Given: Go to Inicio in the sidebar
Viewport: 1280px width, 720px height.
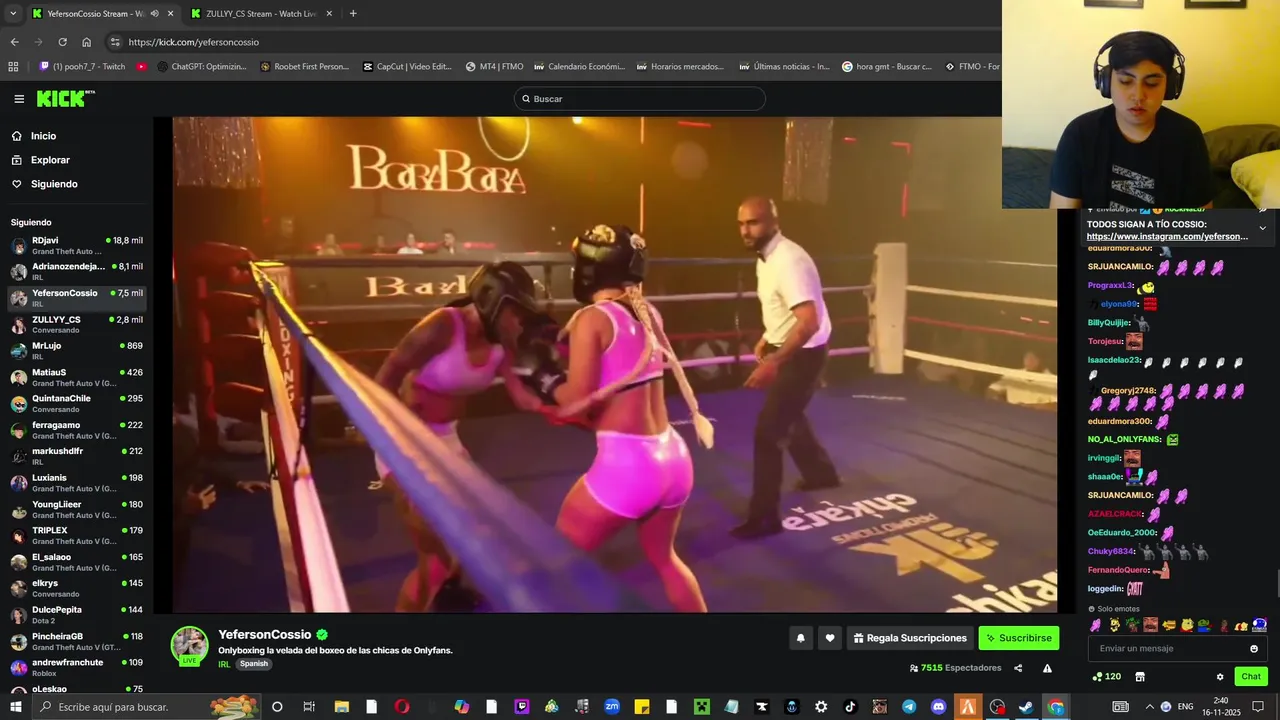Looking at the screenshot, I should coord(43,136).
